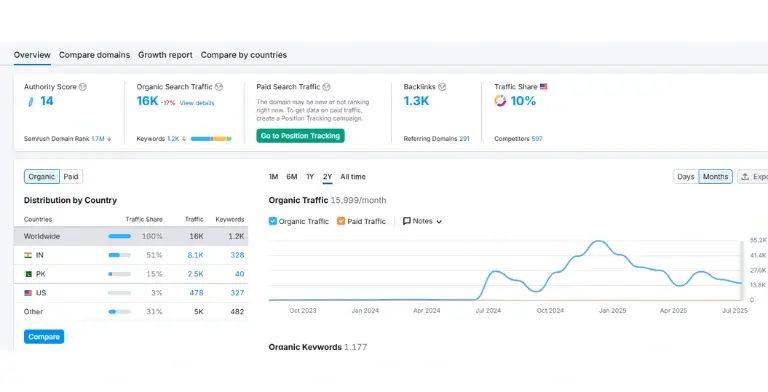This screenshot has height=392, width=768.
Task: Switch chart to Months view
Action: [716, 177]
